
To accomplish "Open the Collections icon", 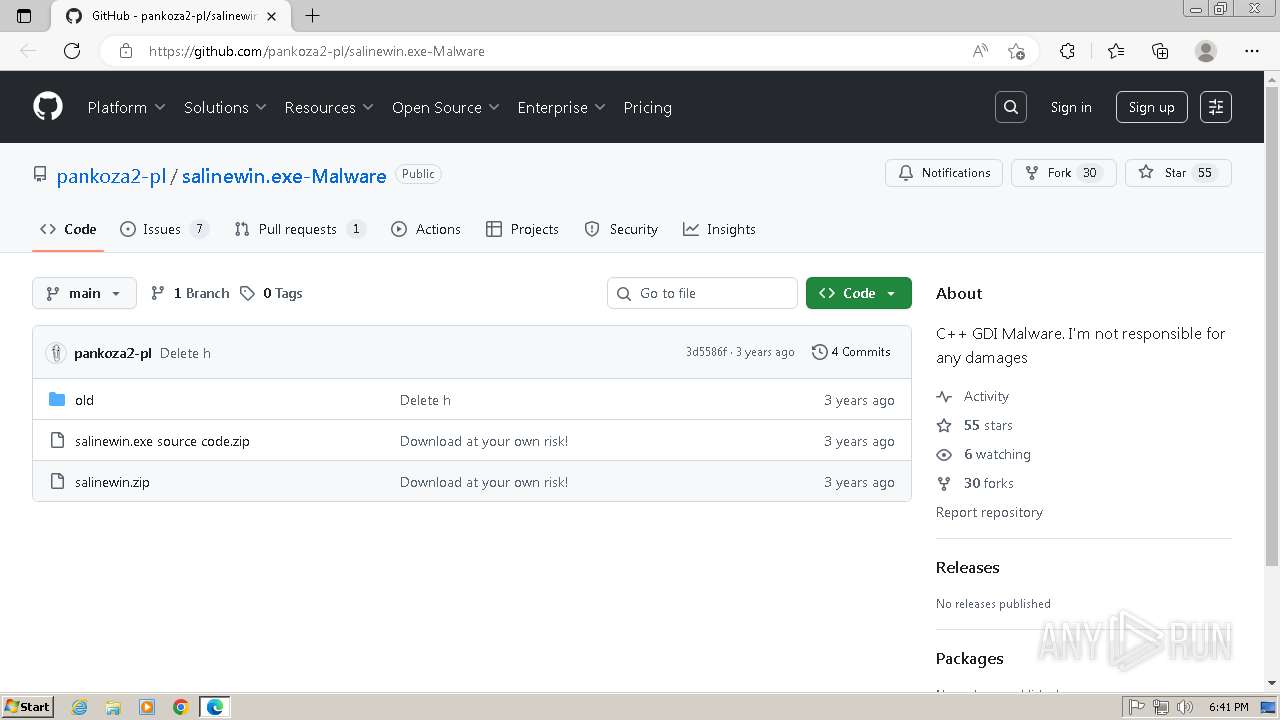I will coord(1160,51).
